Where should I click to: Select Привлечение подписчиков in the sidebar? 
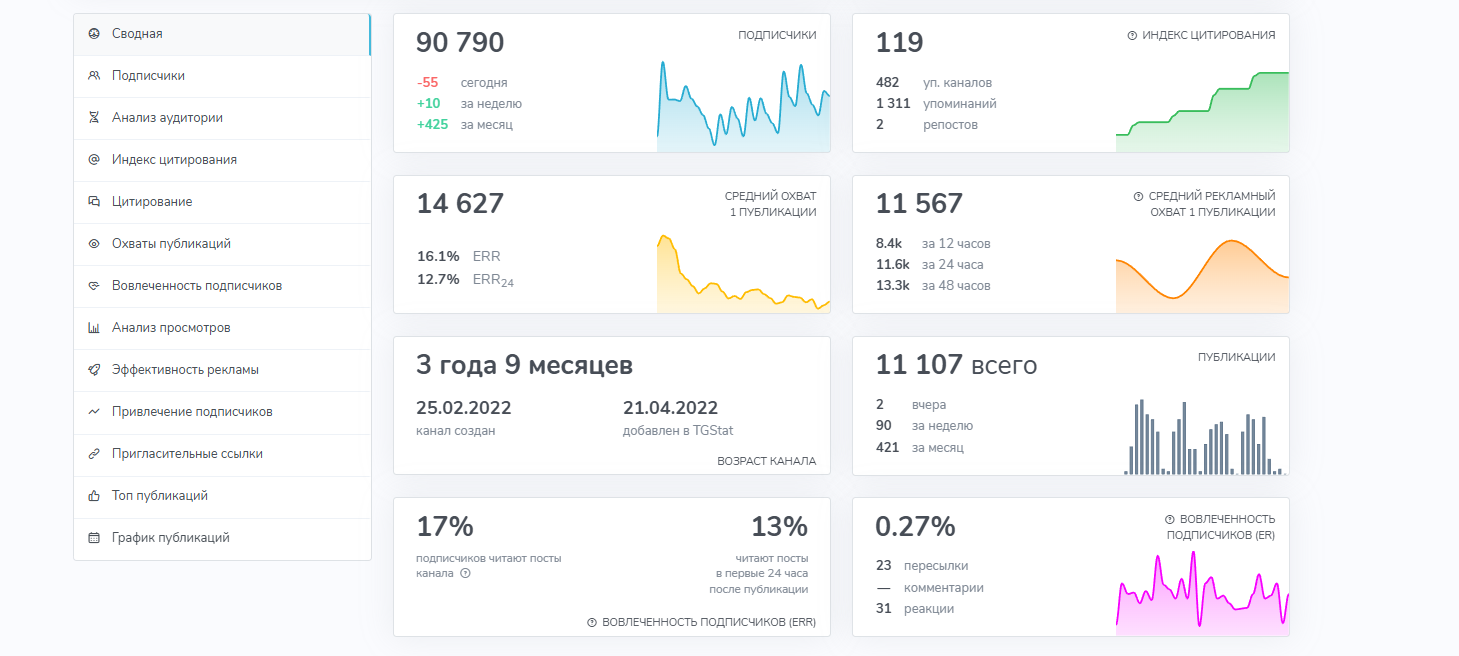(x=192, y=412)
